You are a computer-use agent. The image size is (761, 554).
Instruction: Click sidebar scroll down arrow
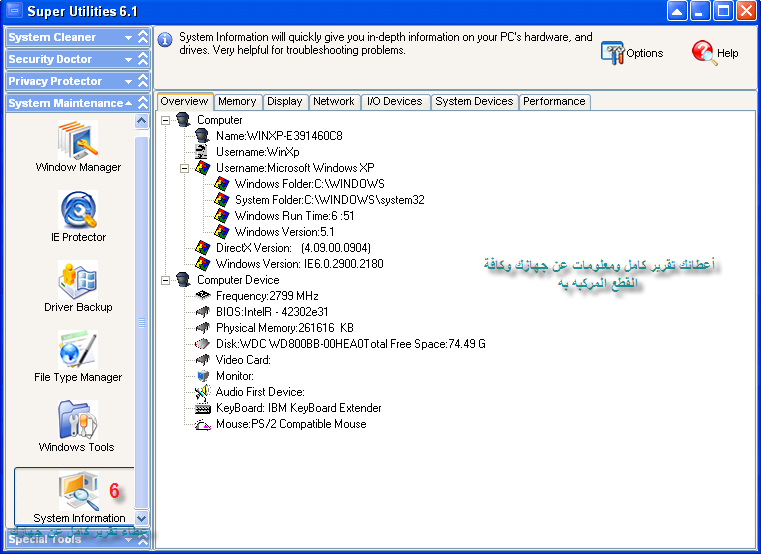pyautogui.click(x=141, y=518)
